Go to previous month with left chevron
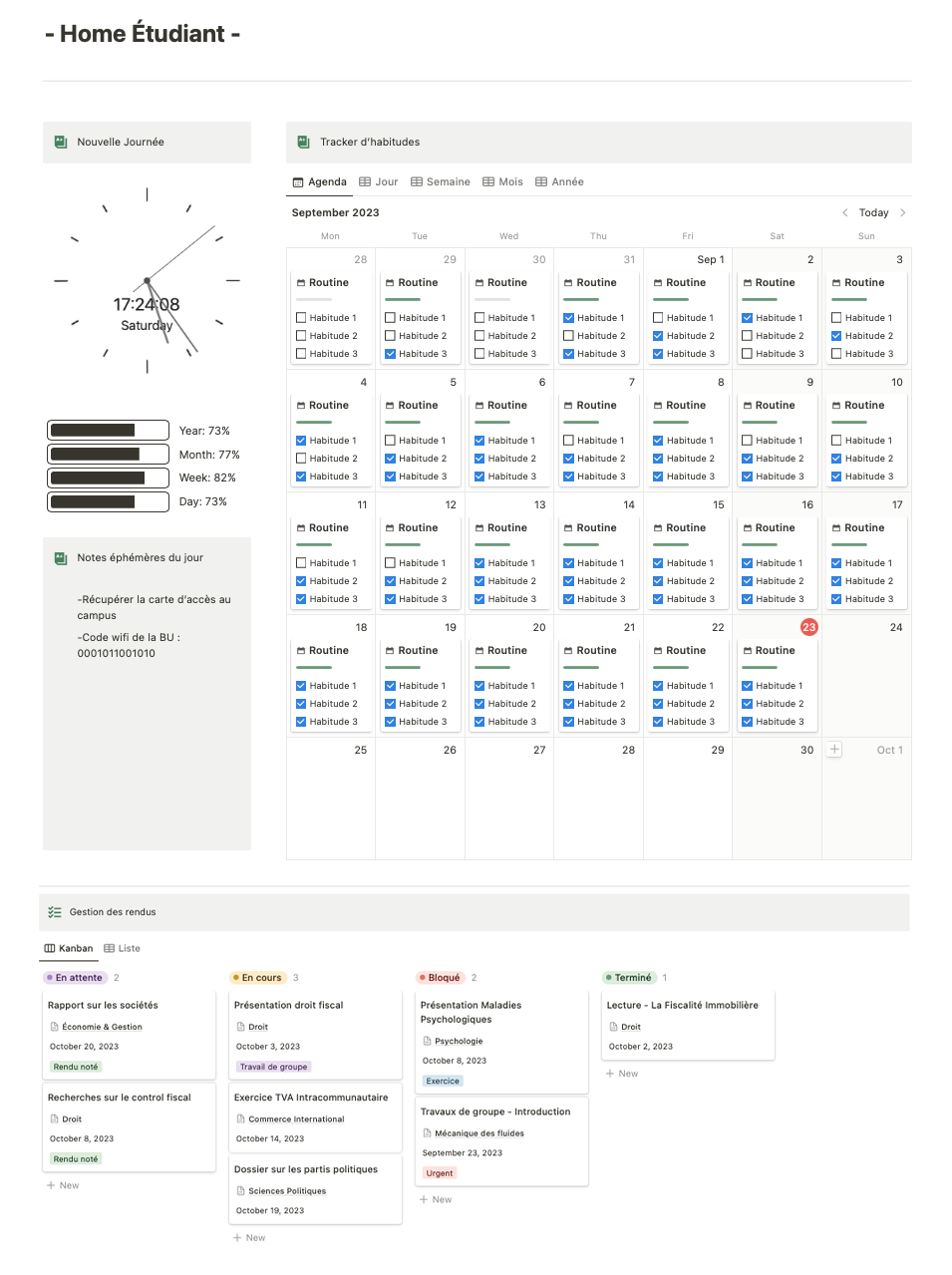 845,213
